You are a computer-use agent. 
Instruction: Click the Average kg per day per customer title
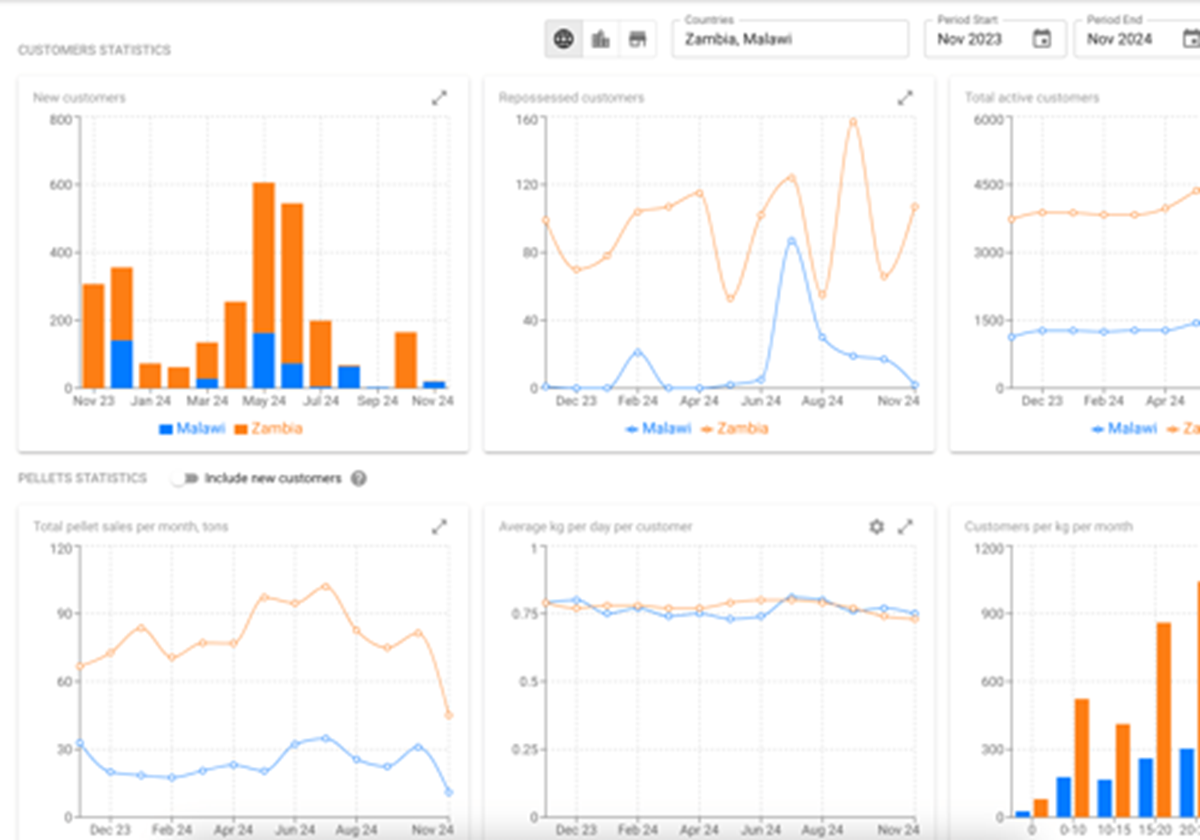point(595,526)
